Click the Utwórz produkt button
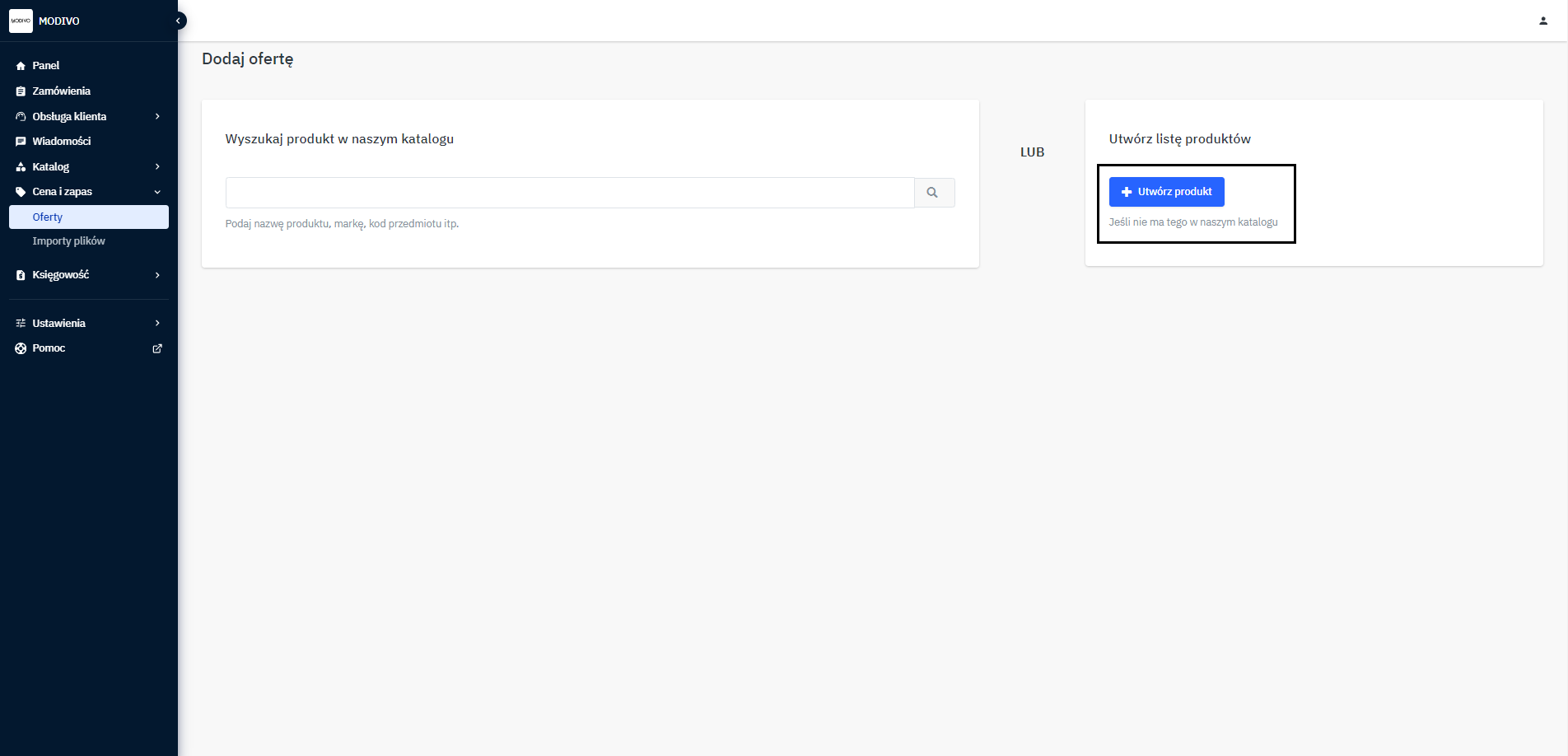The height and width of the screenshot is (756, 1568). (x=1166, y=192)
